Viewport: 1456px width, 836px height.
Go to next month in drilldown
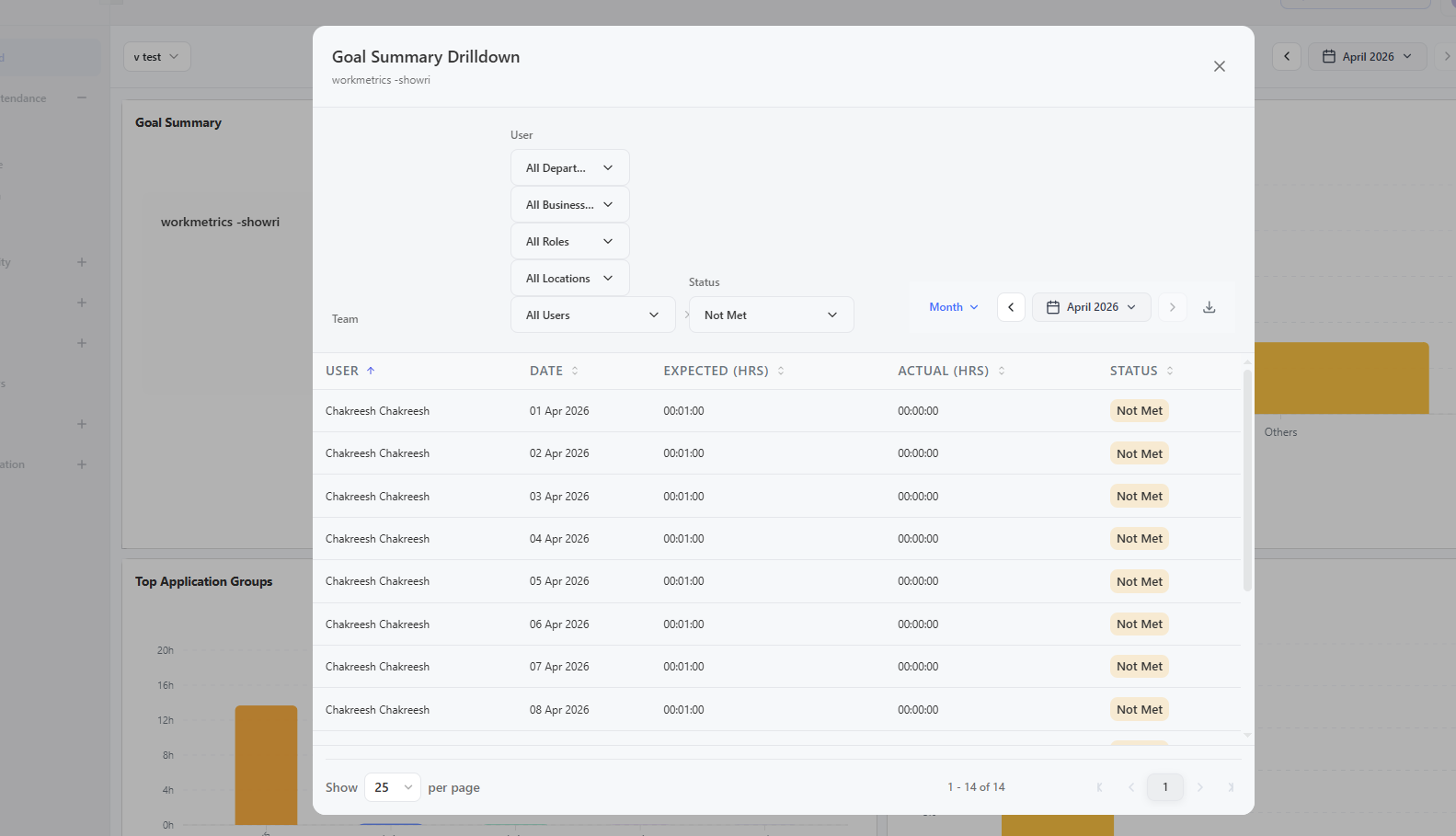click(x=1172, y=307)
